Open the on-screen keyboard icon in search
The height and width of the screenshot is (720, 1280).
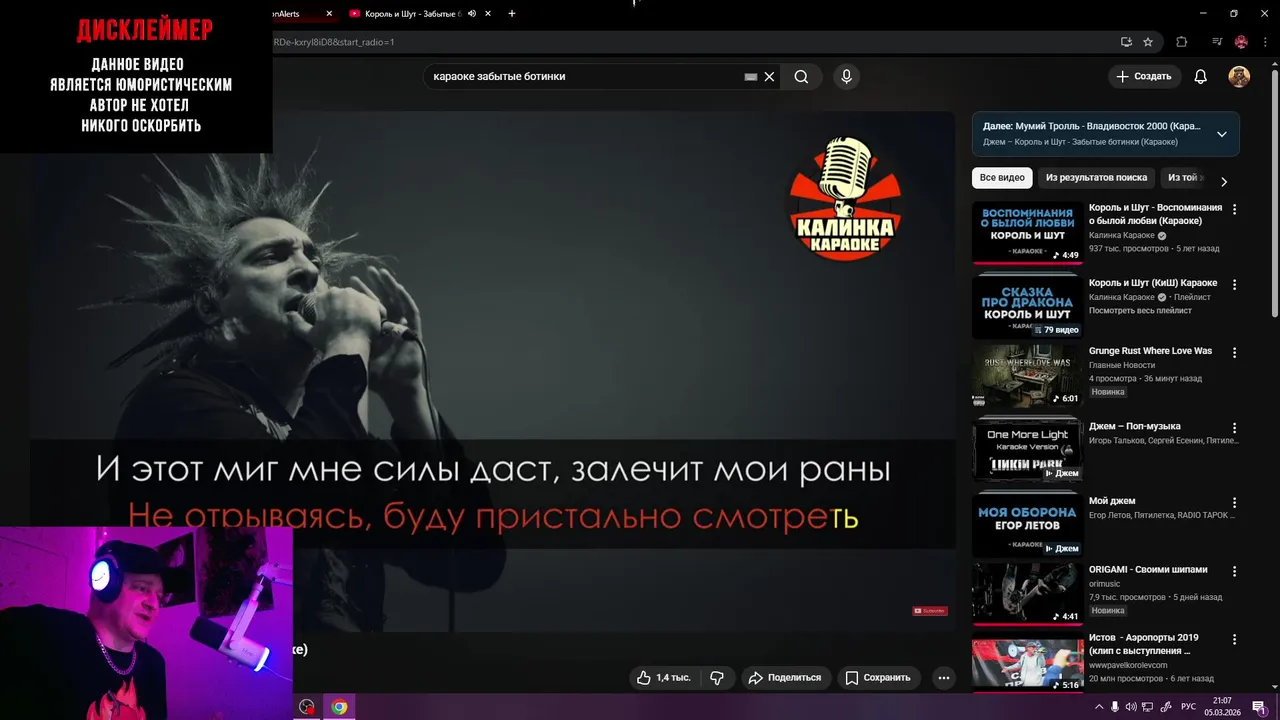click(x=751, y=77)
